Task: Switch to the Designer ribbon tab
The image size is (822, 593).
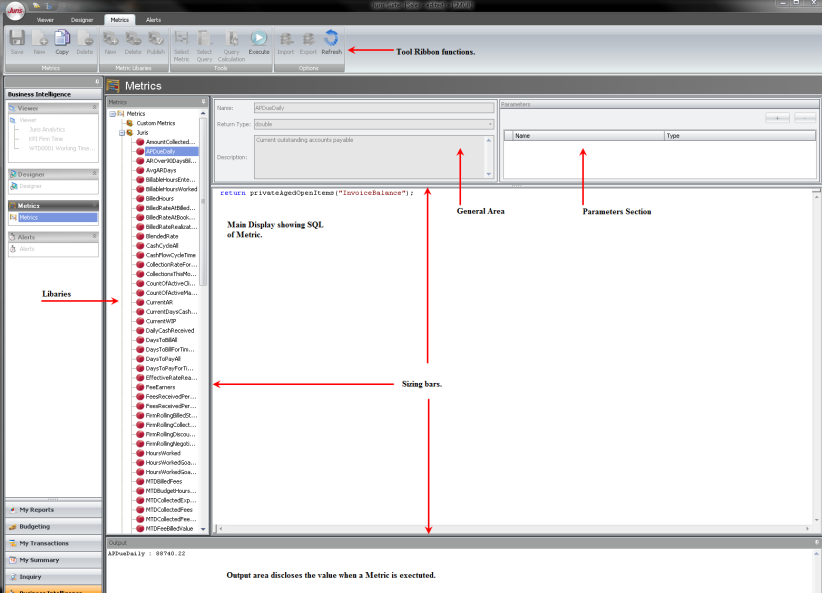Action: point(82,19)
